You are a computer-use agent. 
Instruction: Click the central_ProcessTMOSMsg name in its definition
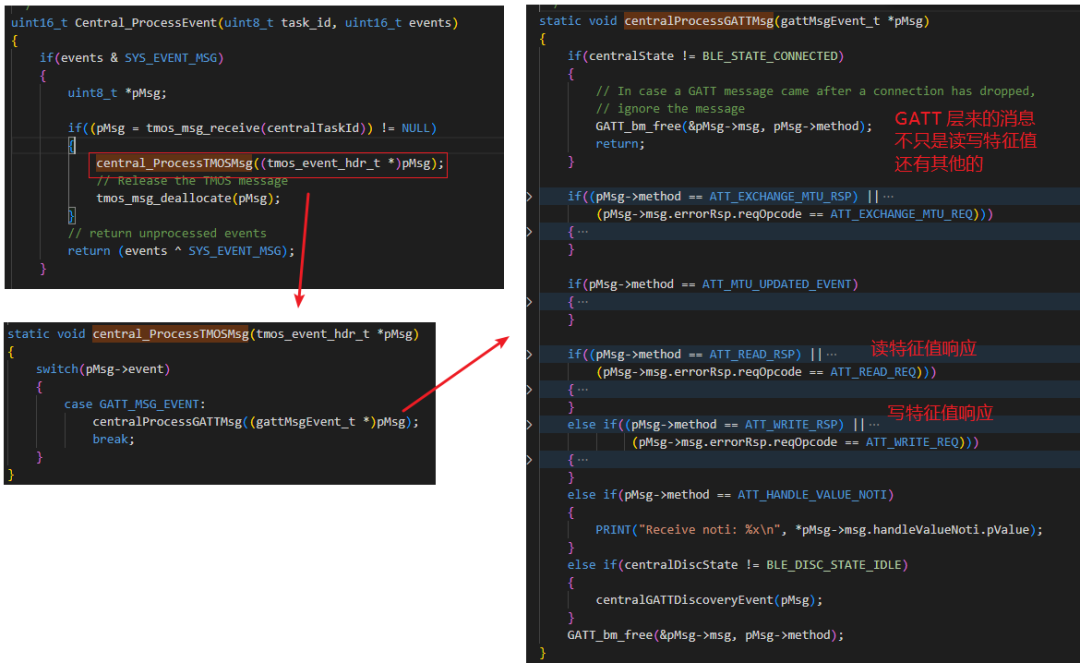pyautogui.click(x=170, y=334)
